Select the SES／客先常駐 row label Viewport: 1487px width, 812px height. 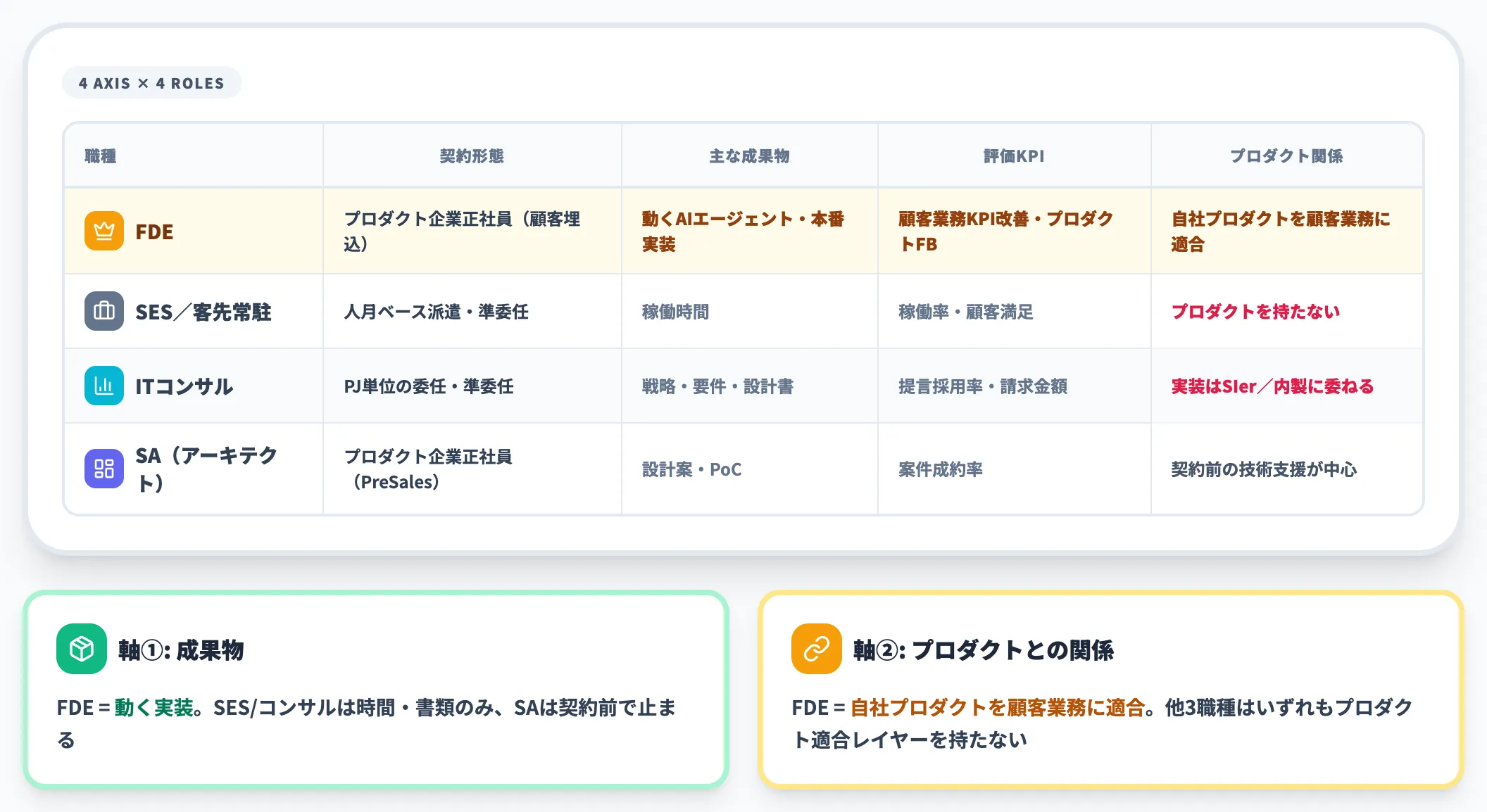203,312
